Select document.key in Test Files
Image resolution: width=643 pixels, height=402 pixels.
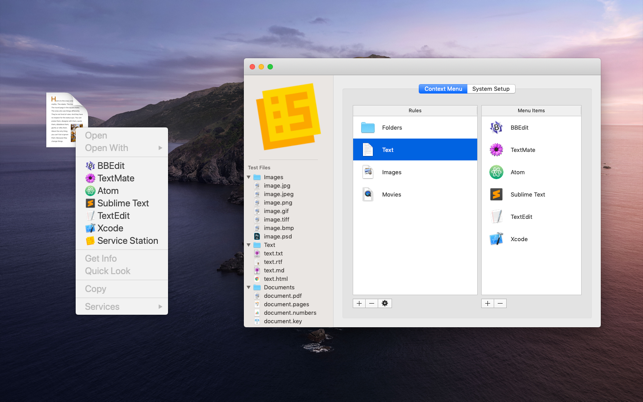click(x=283, y=321)
